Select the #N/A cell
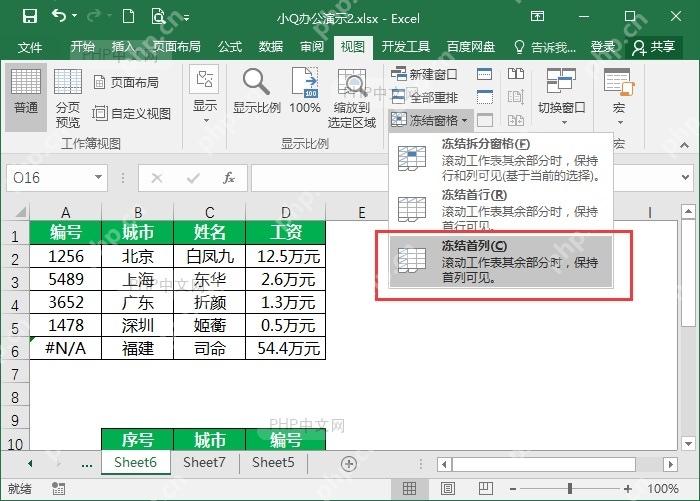The image size is (700, 501). [x=66, y=348]
